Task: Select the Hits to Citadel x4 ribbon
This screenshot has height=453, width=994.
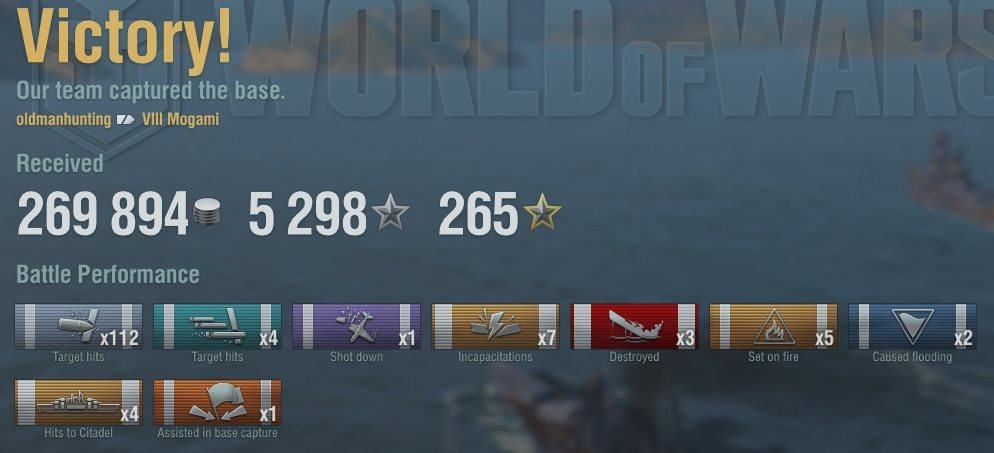Action: tap(78, 402)
